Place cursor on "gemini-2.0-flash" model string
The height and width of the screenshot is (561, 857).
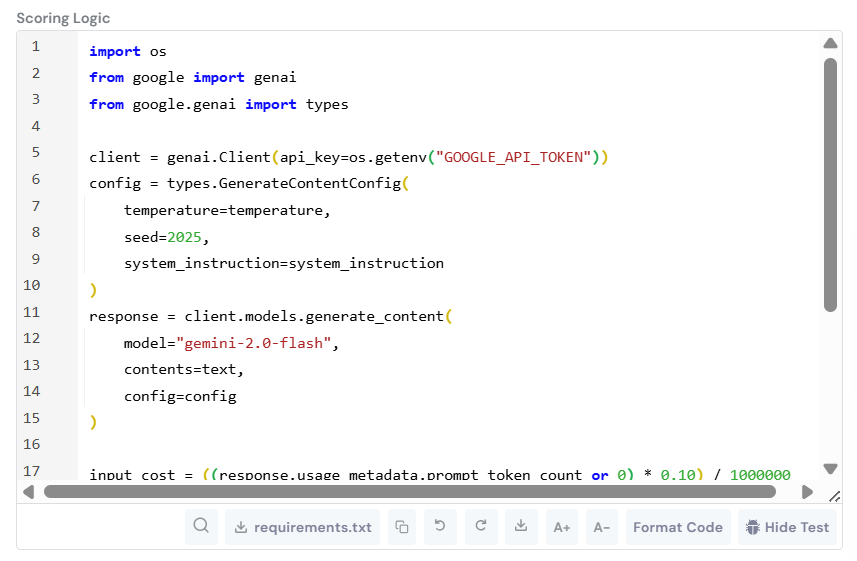coord(254,344)
